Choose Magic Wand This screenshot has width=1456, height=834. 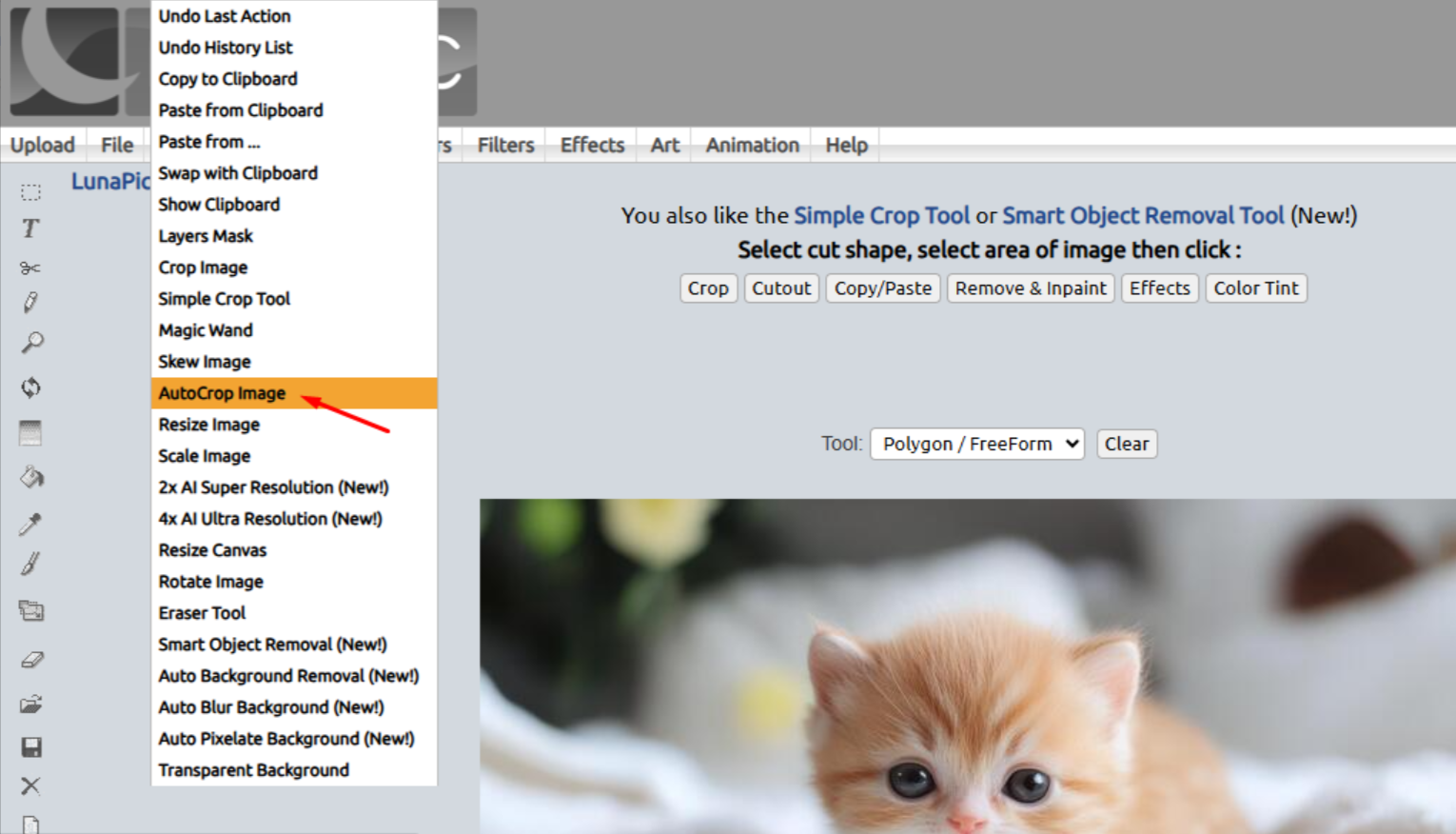point(294,330)
